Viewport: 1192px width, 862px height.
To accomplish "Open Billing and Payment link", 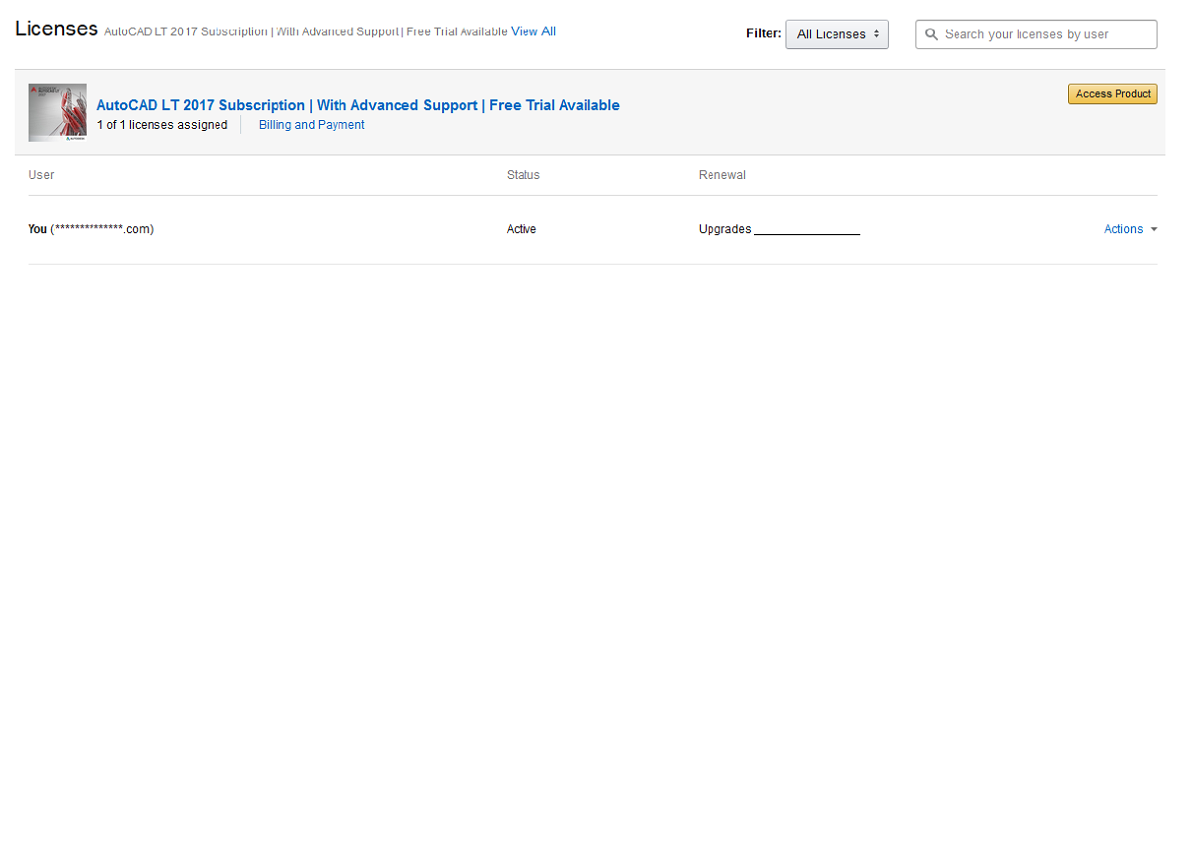I will coord(311,125).
